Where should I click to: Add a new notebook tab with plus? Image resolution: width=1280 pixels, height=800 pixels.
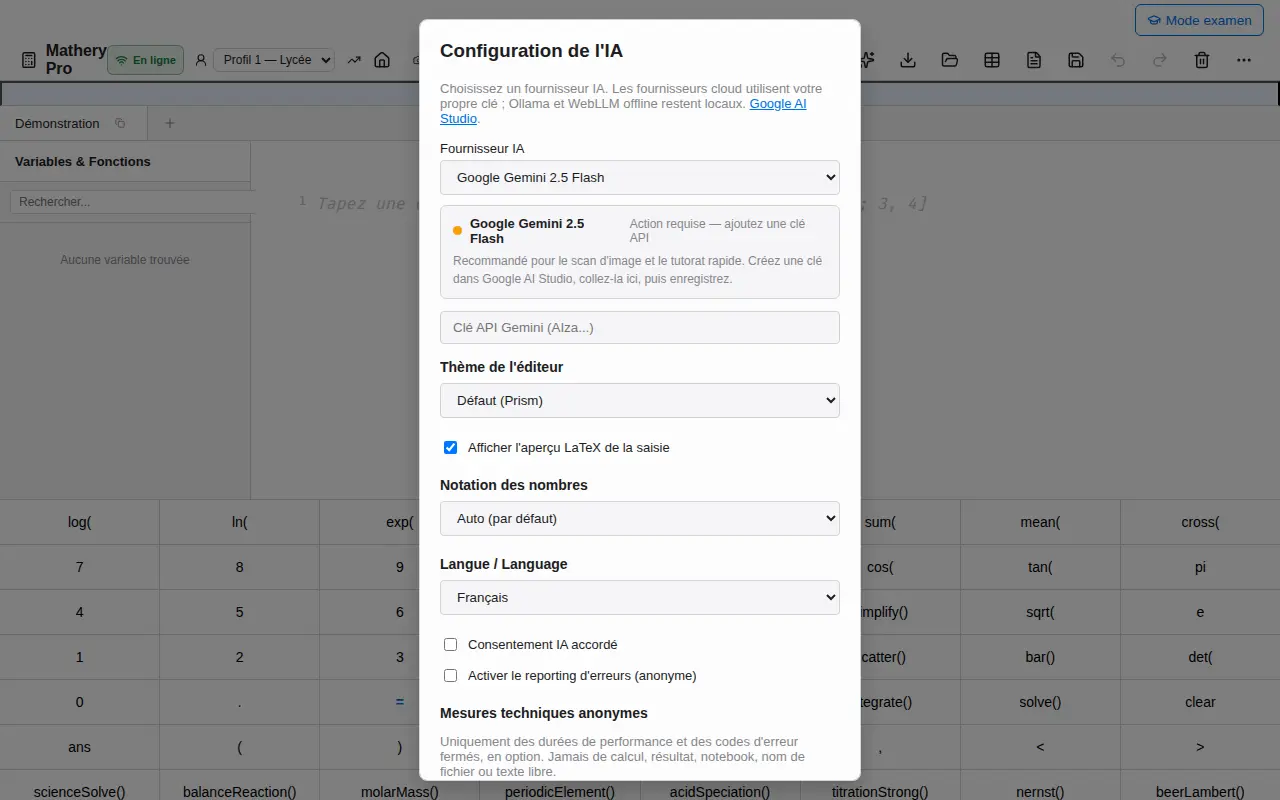170,124
